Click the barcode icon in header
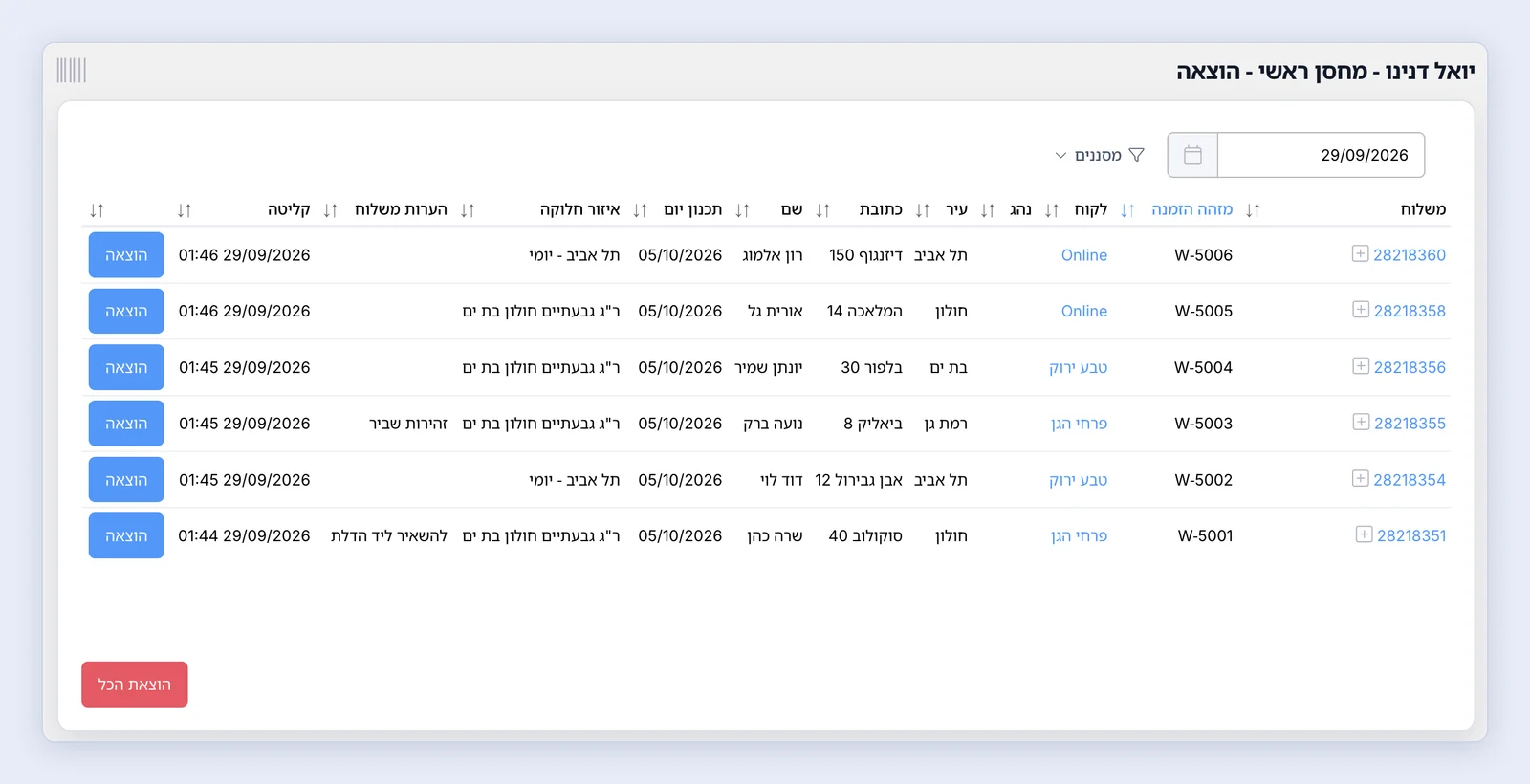The height and width of the screenshot is (784, 1530). click(72, 70)
